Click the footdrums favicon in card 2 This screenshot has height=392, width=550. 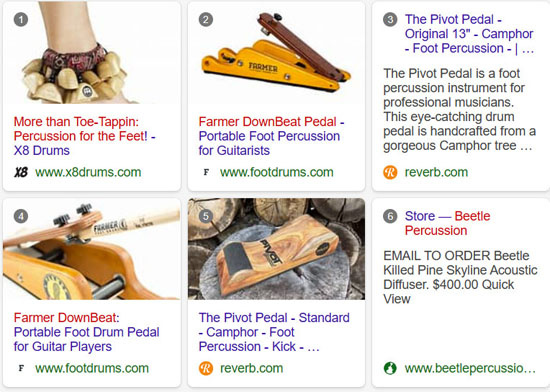[206, 172]
